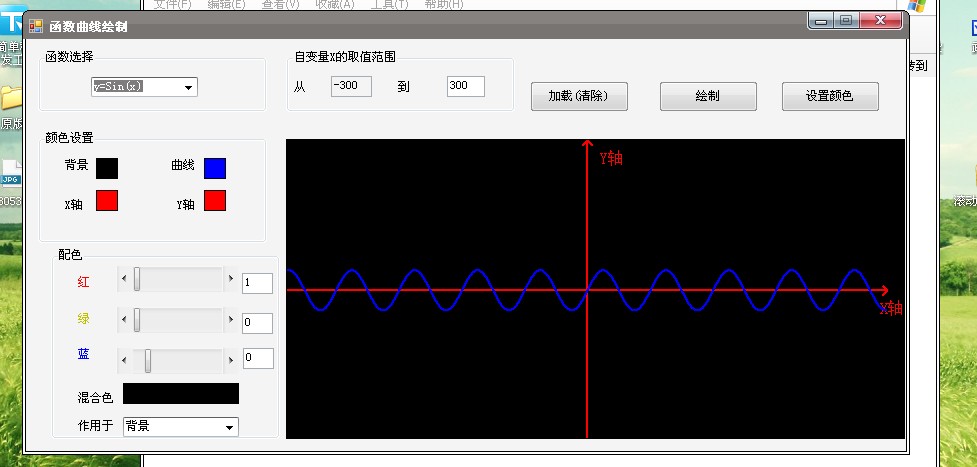This screenshot has width=977, height=467.
Task: Click the 绿 slider's right arrow
Action: point(231,320)
